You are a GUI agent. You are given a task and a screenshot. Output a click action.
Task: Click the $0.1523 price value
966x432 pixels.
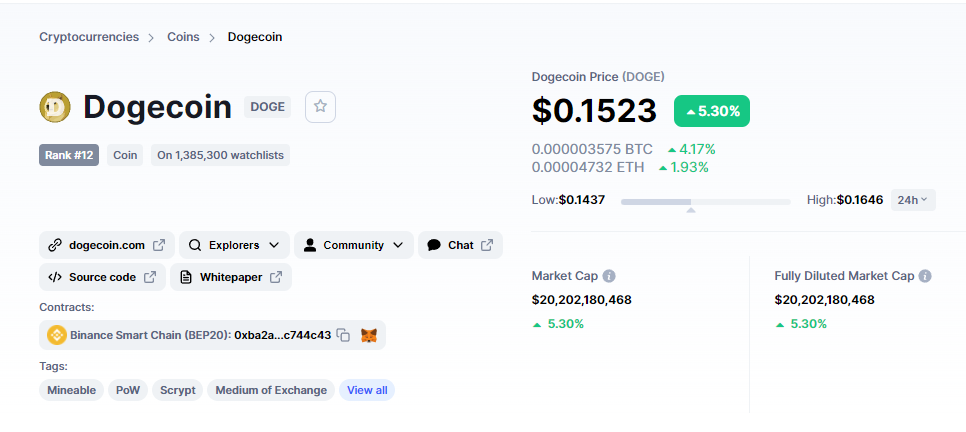595,111
